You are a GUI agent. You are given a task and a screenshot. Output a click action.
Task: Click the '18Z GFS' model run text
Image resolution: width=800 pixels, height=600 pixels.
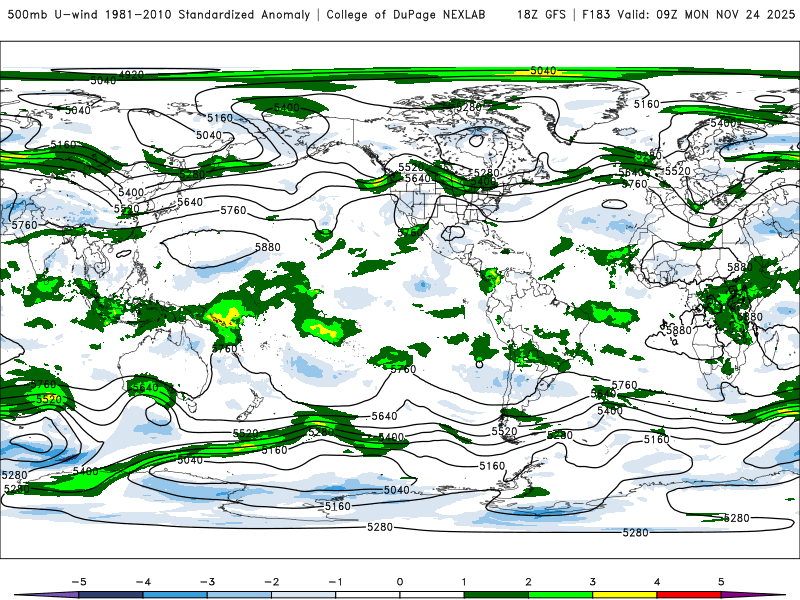tap(541, 14)
